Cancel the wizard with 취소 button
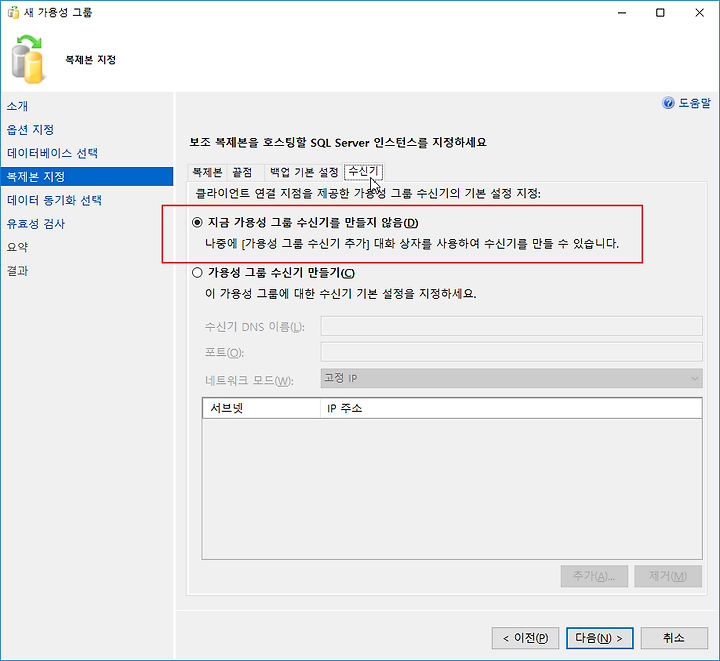 (674, 638)
